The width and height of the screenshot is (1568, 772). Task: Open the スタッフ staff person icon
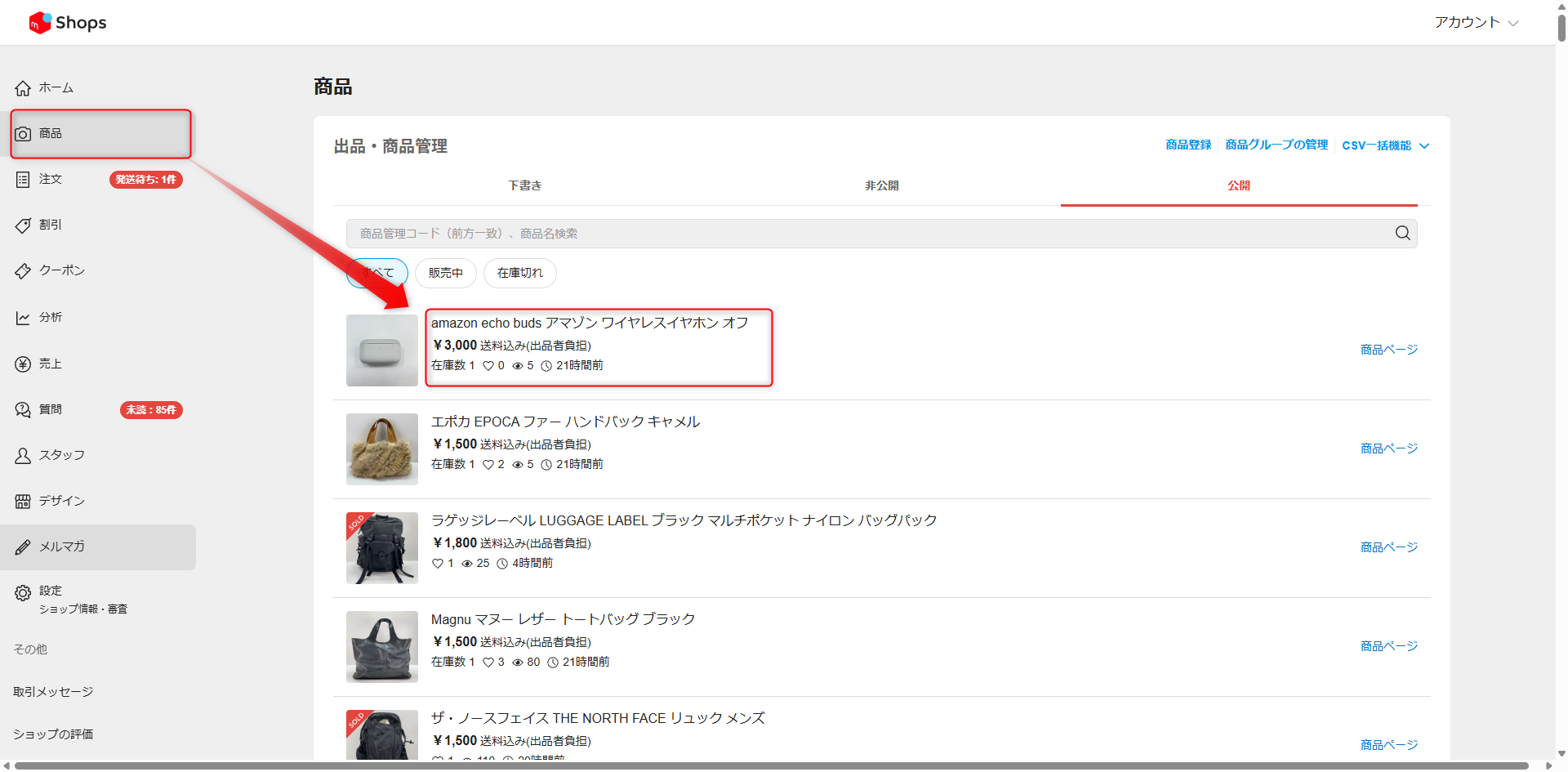pyautogui.click(x=23, y=456)
